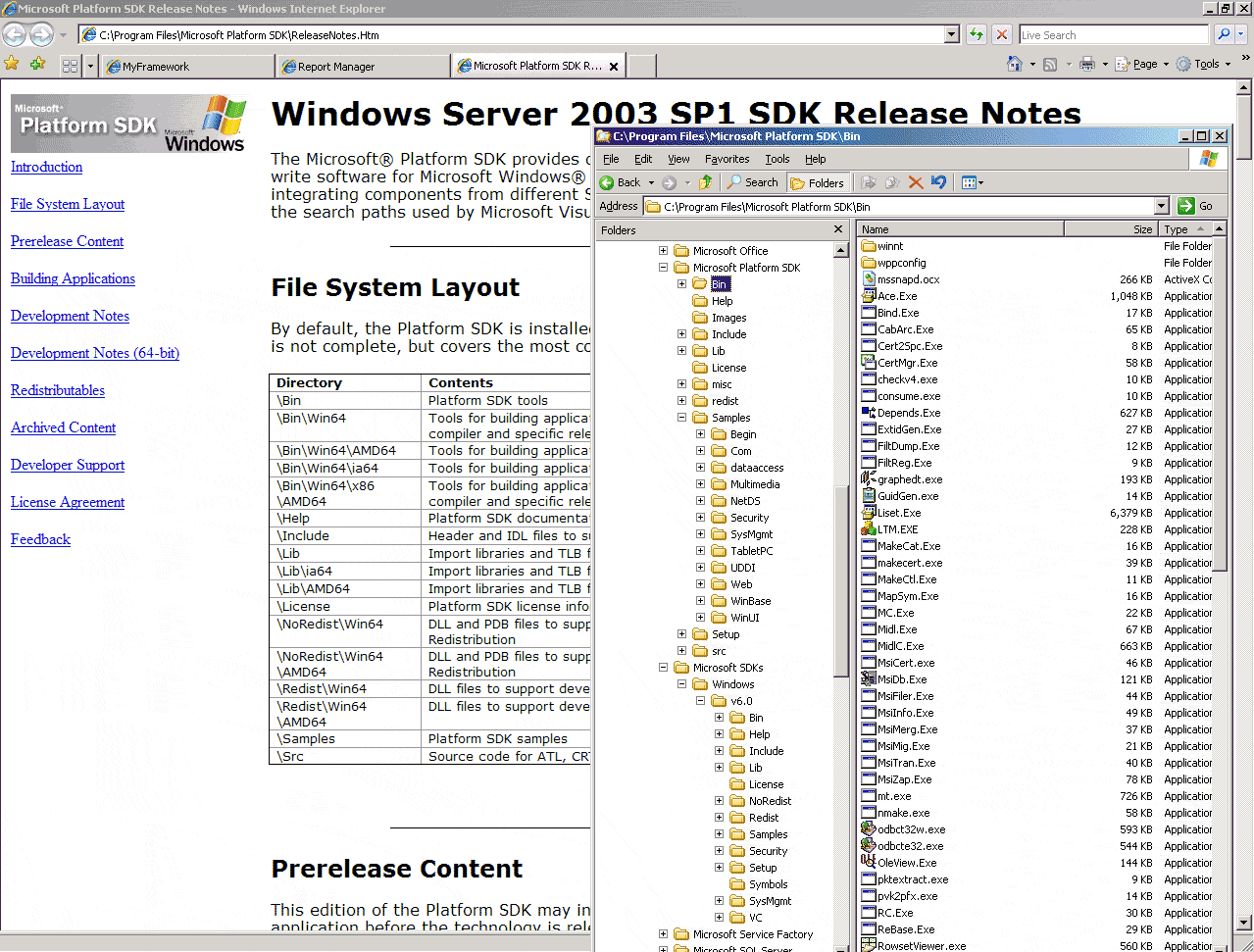Select LTM.EXE file icon in the list
Screen dimensions: 1254x952
click(868, 529)
